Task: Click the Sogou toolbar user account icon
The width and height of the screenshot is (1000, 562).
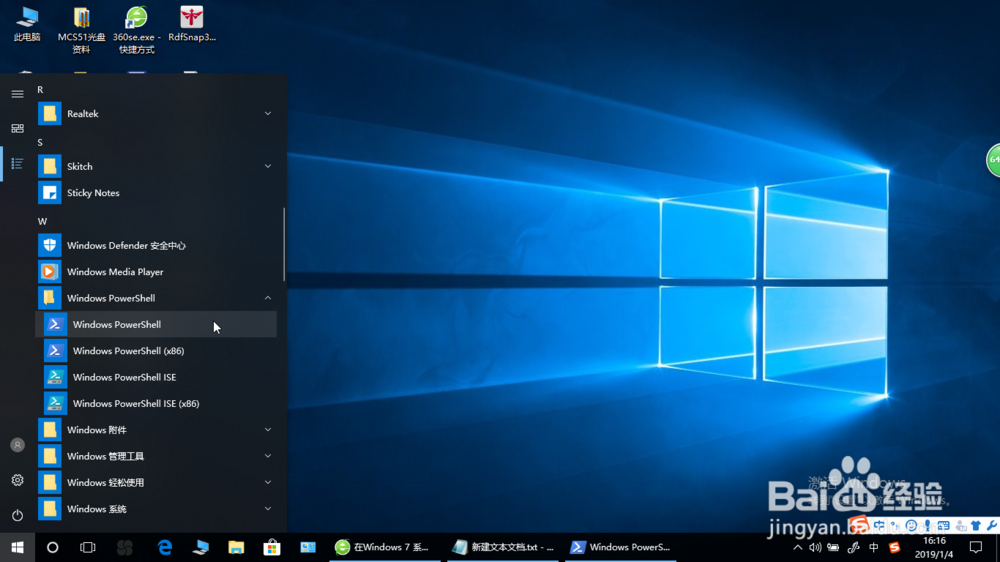Action: 960,526
